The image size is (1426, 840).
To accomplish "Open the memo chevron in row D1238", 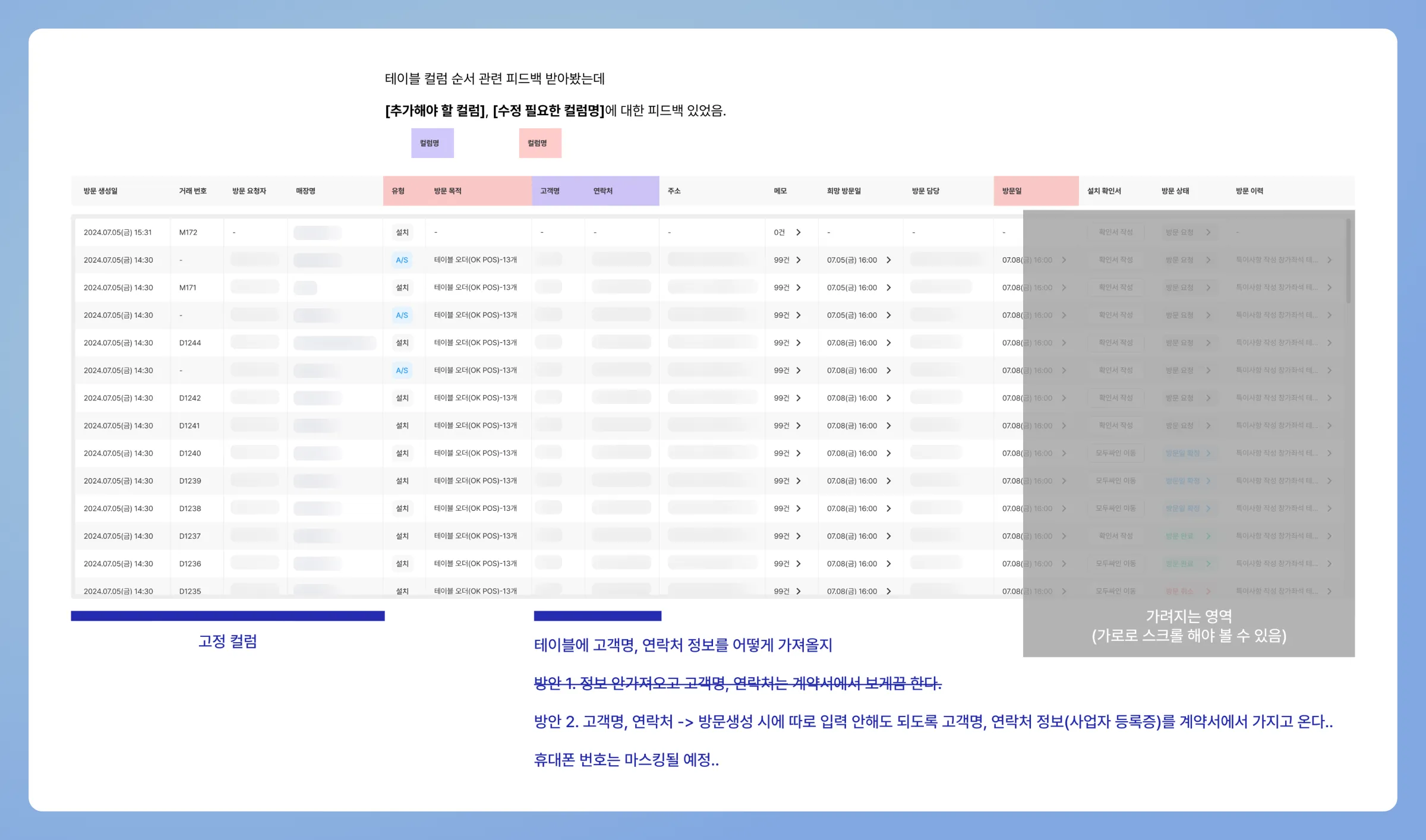I will 798,509.
